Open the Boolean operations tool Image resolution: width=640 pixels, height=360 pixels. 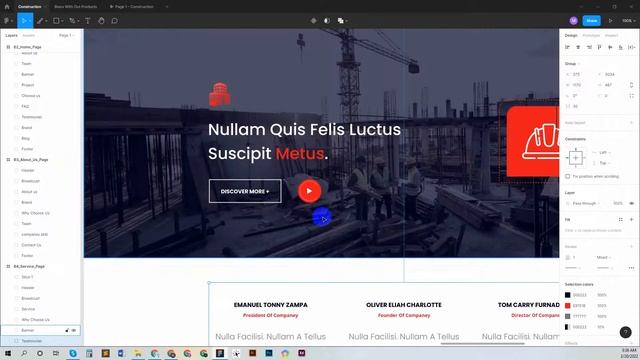point(341,20)
